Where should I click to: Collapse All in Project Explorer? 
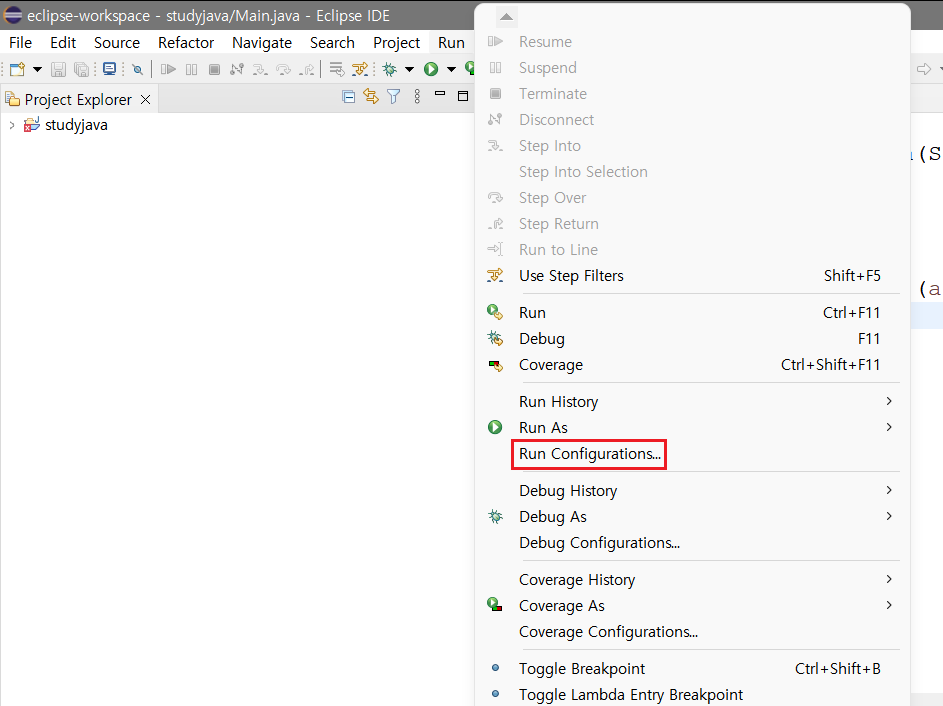tap(348, 97)
